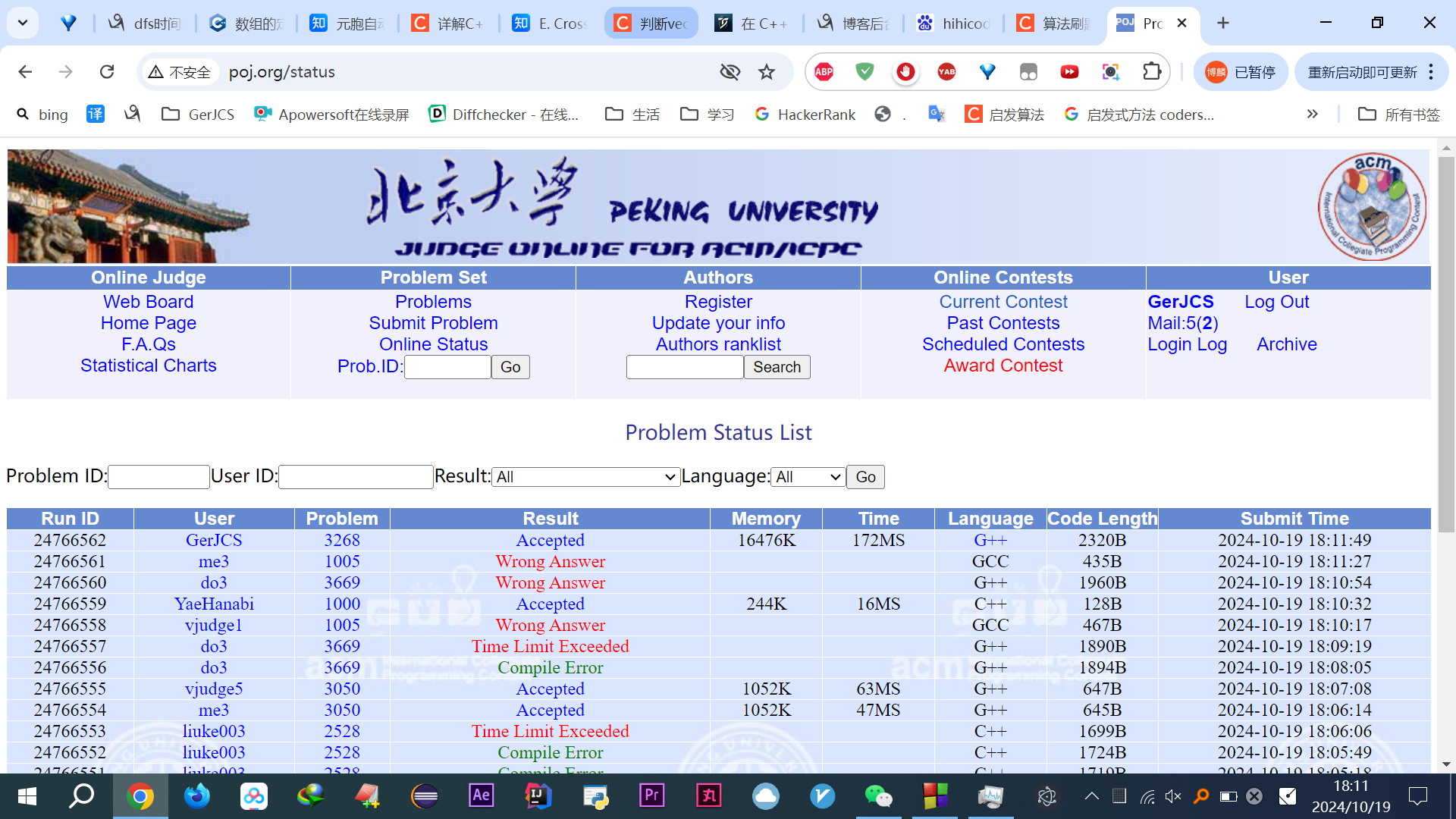Click the bookmark star icon in address bar
The height and width of the screenshot is (819, 1456).
tap(767, 72)
